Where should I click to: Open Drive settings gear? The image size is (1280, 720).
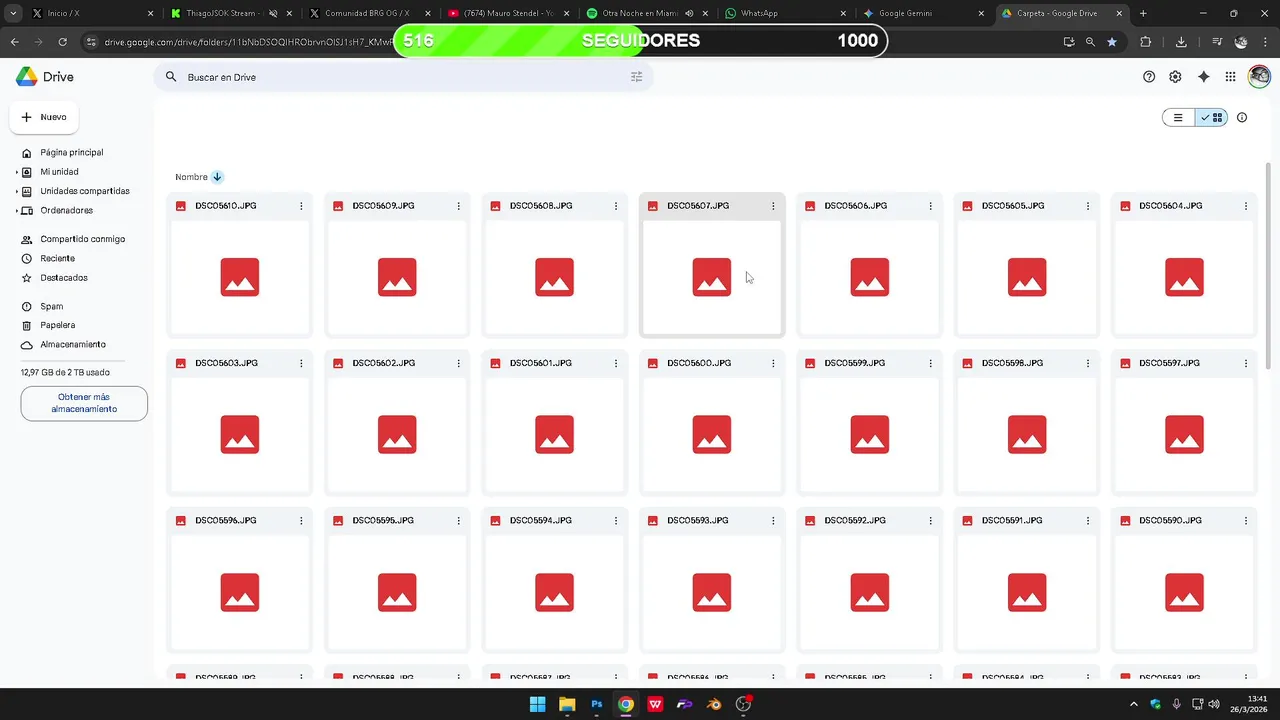(x=1175, y=77)
